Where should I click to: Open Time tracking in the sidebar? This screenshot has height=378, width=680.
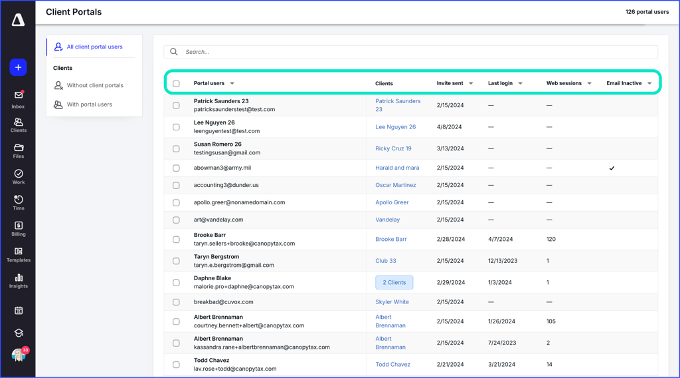18,203
